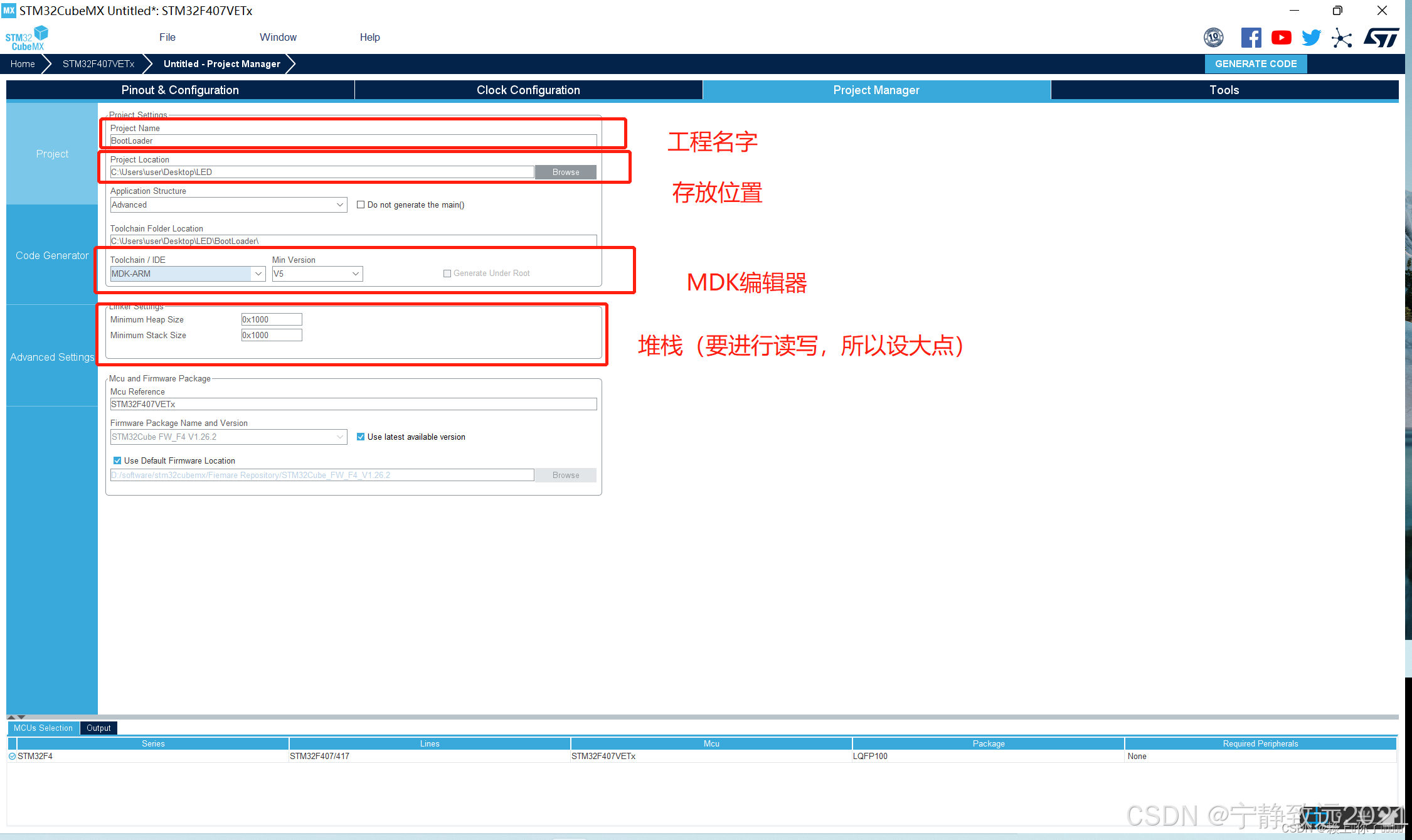Open the Twitter bird icon link

(1311, 38)
